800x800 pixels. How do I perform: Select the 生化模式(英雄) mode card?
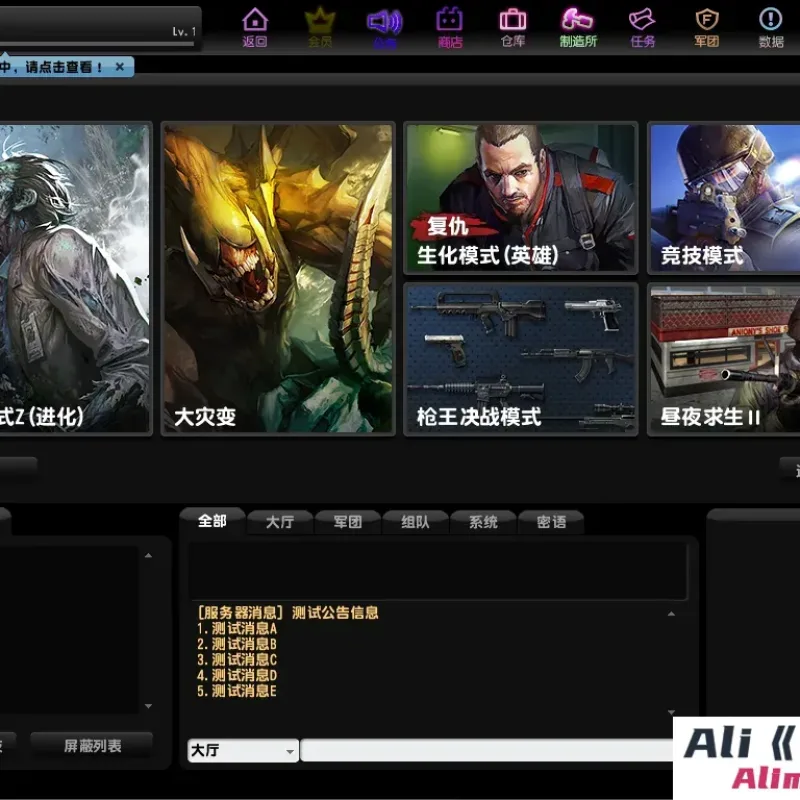(520, 198)
